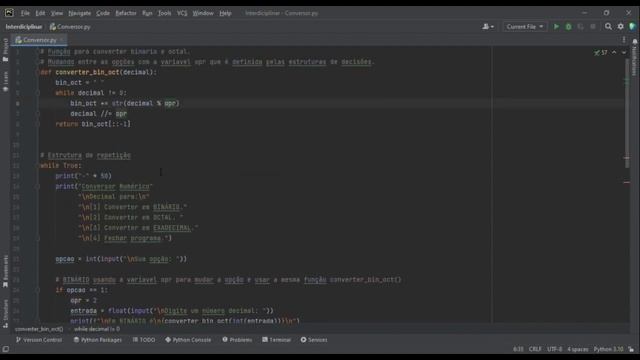Go to next highlighted problem arrow
This screenshot has width=640, height=360.
(623, 52)
